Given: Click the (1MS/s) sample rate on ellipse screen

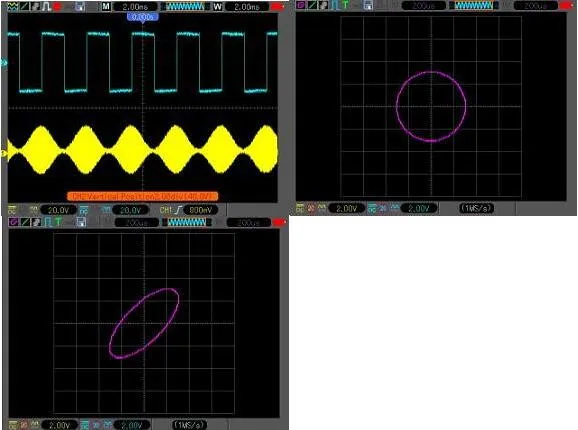Looking at the screenshot, I should (x=189, y=425).
